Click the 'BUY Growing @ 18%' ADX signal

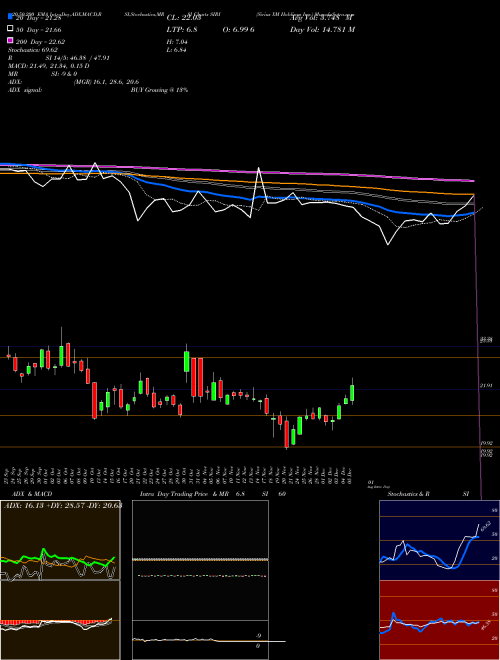point(159,90)
